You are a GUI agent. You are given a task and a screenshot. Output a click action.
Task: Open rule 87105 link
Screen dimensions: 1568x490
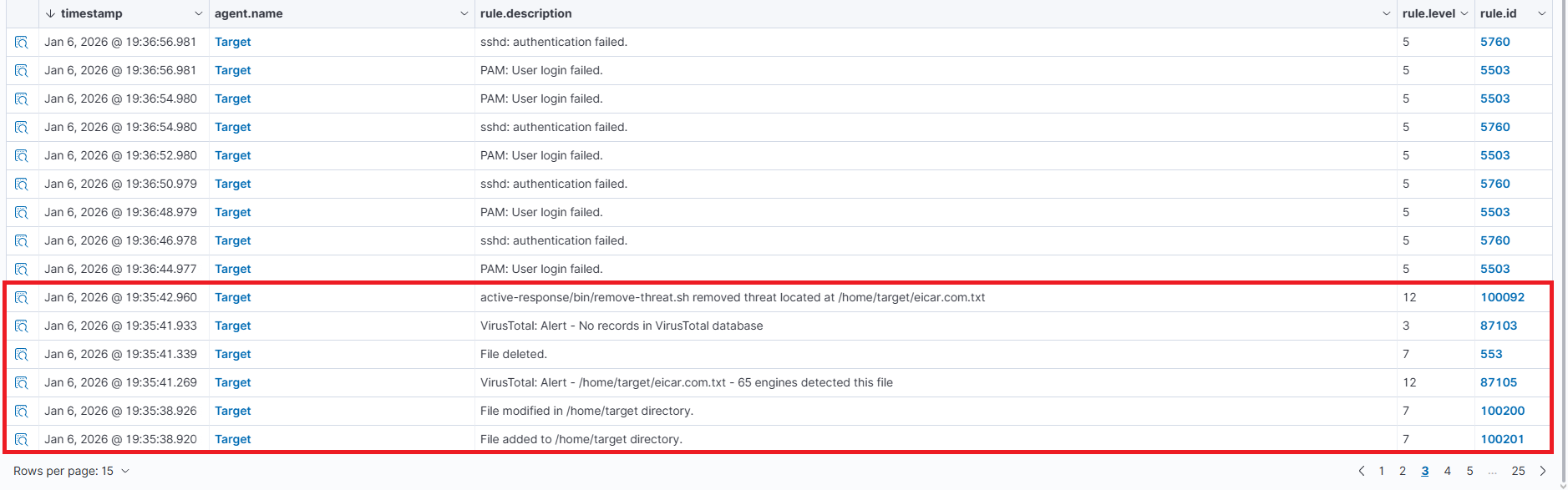click(1499, 382)
